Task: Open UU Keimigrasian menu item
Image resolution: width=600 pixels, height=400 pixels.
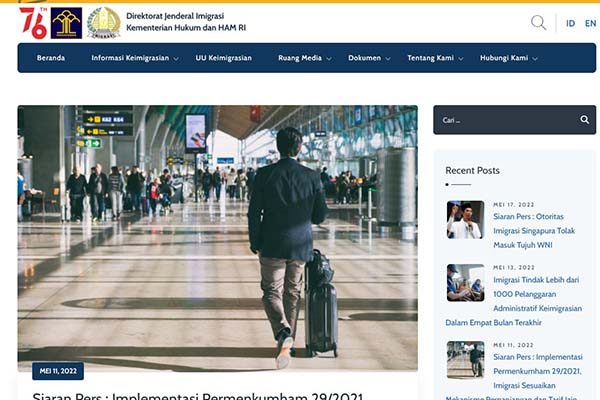Action: (x=223, y=58)
